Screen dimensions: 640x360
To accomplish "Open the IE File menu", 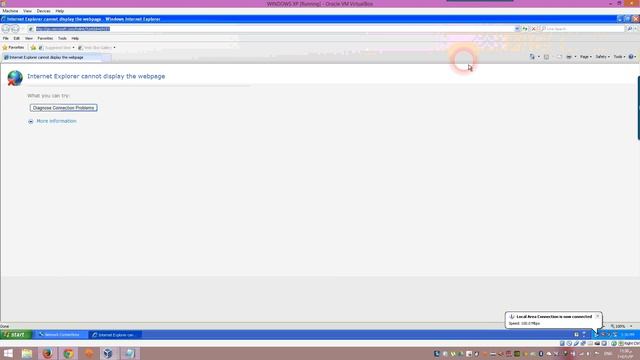I will pos(6,38).
